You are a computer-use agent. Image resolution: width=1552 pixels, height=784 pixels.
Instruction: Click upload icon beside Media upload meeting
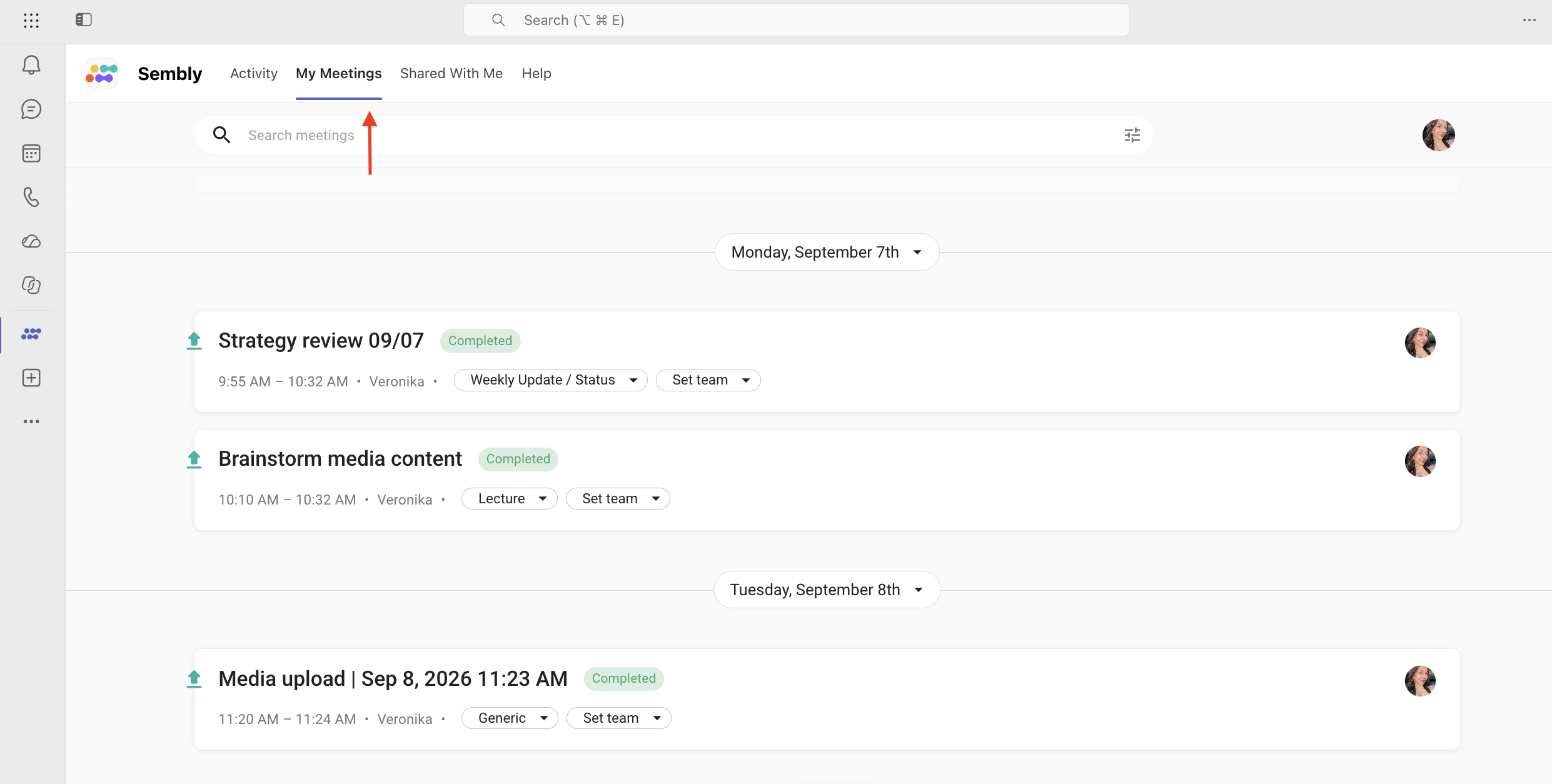[194, 679]
